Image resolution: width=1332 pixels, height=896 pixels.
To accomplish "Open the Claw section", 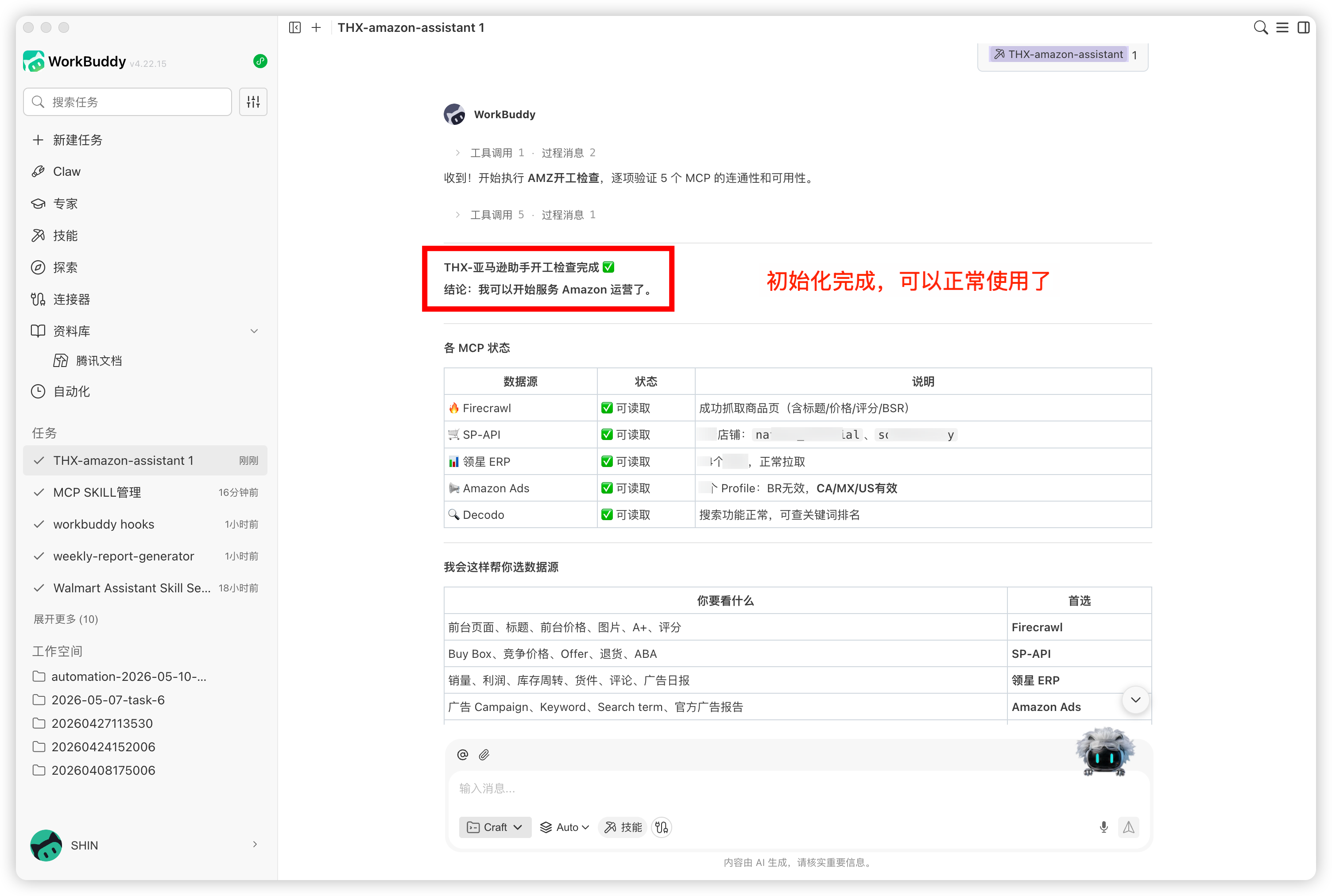I will 145,171.
